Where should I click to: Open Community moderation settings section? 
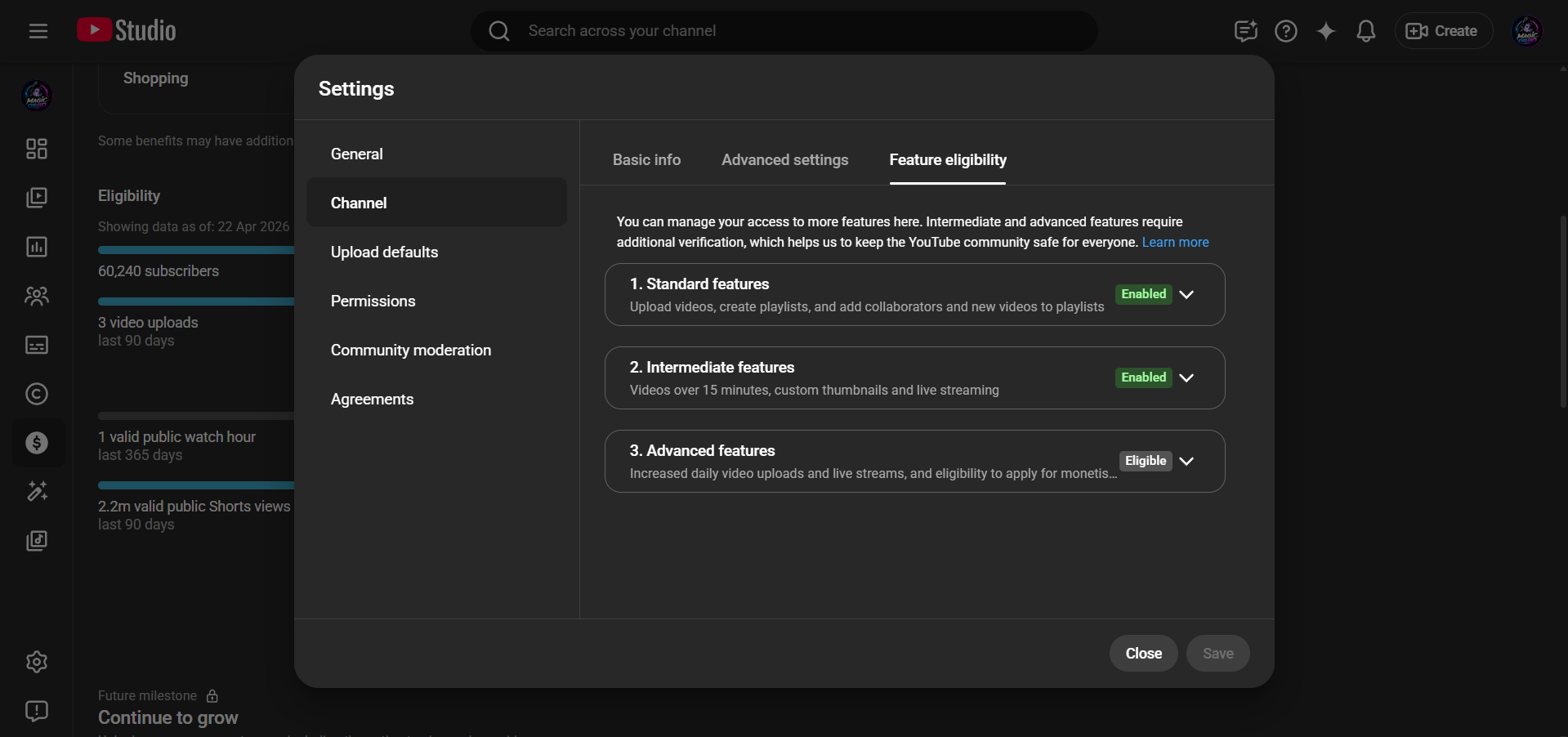(436, 350)
